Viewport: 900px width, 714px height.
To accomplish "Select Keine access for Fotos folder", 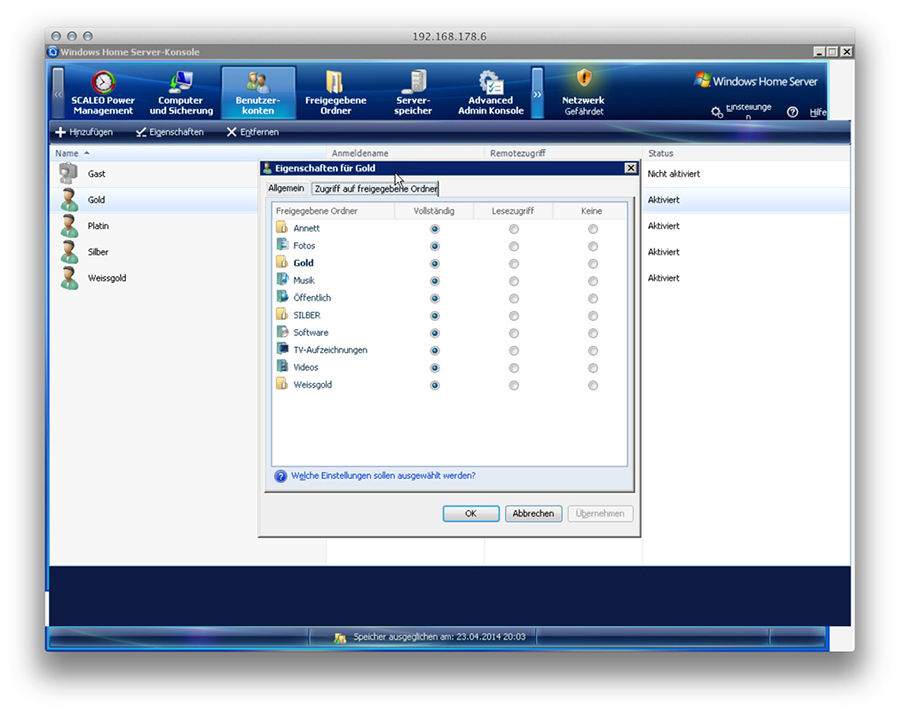I will (593, 246).
